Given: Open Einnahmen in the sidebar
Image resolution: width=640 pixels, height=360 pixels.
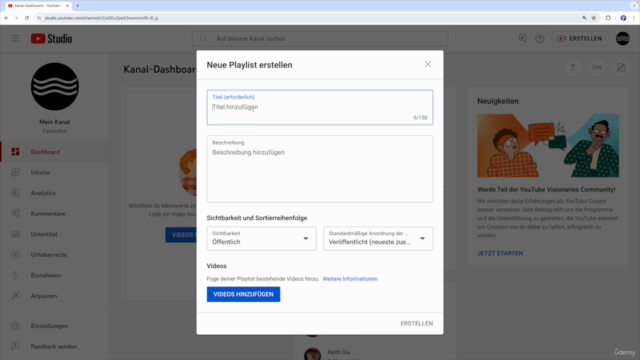Looking at the screenshot, I should [x=55, y=276].
